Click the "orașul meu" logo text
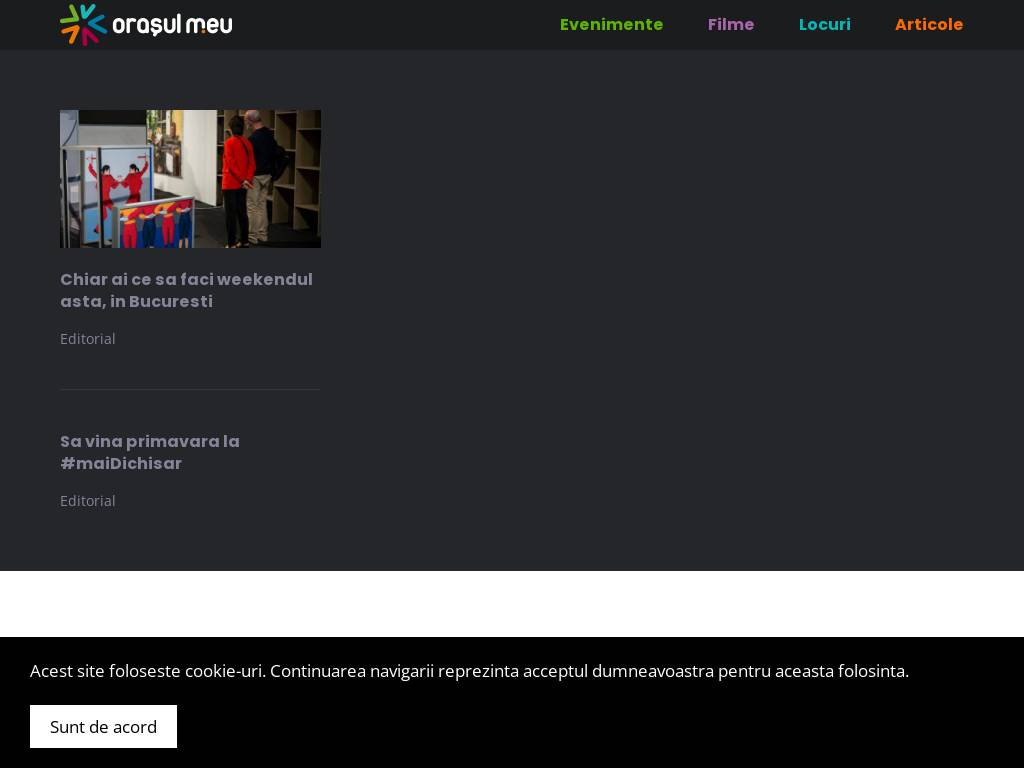 pos(172,24)
